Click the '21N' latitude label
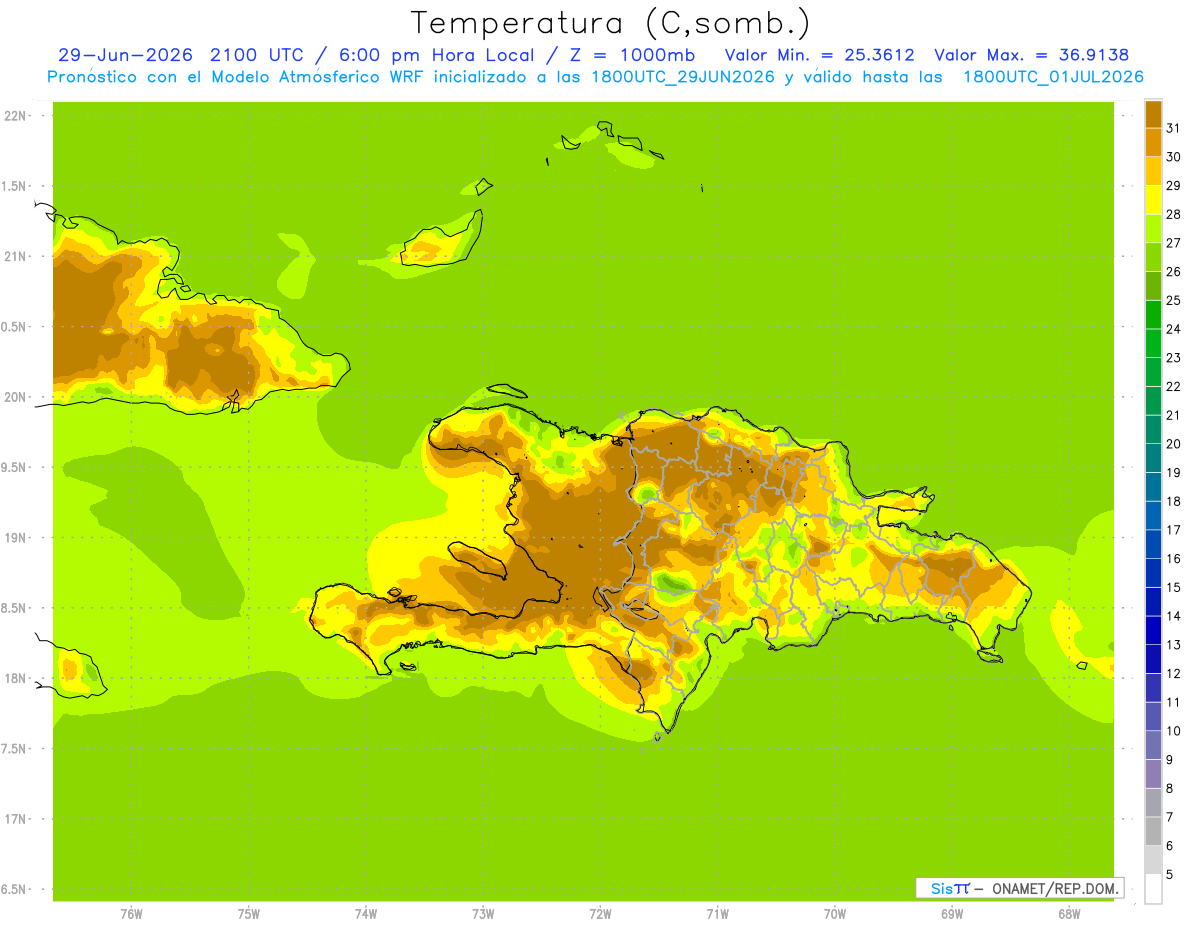Viewport: 1200px width, 927px height. coord(15,257)
